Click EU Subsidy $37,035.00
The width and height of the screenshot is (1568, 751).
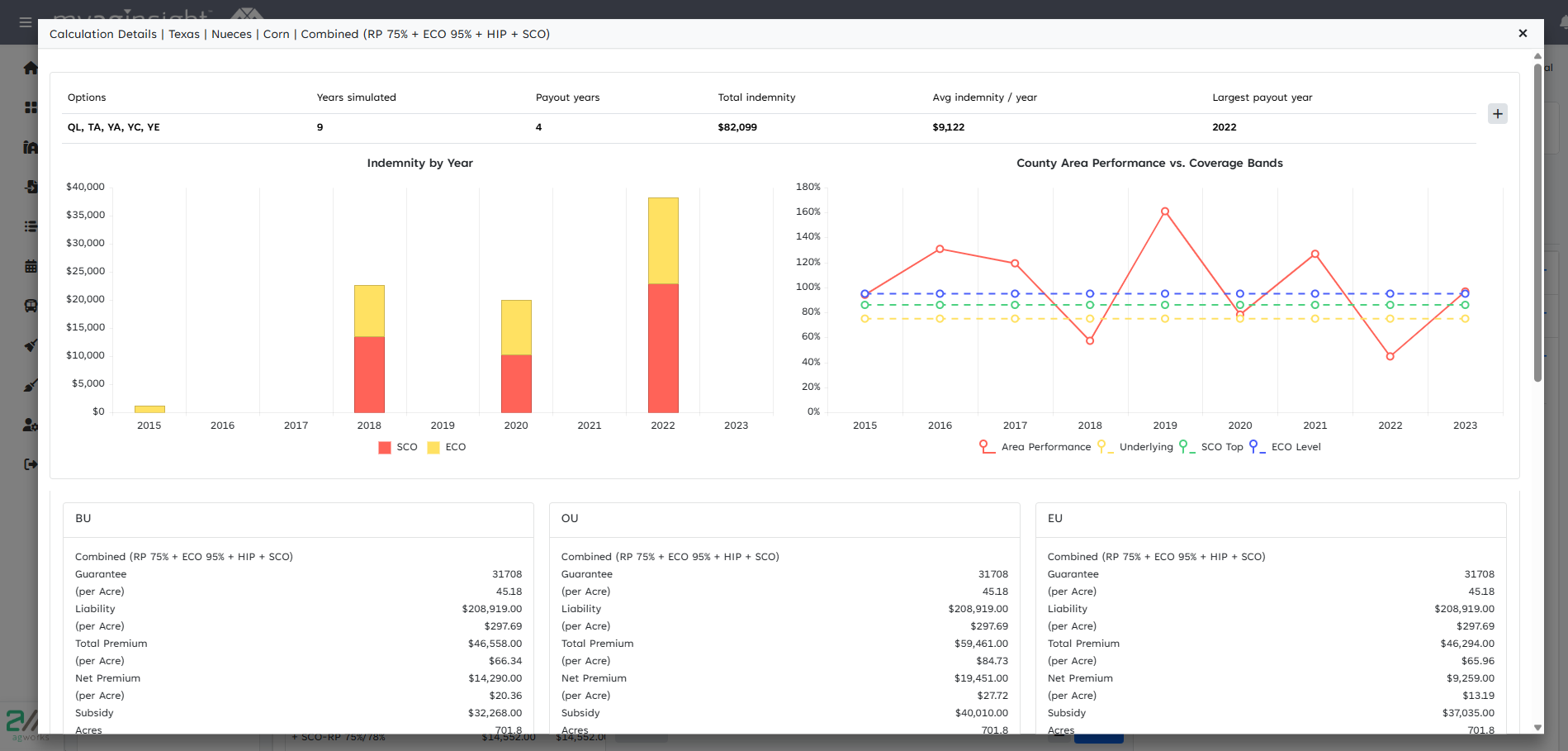click(x=1468, y=713)
